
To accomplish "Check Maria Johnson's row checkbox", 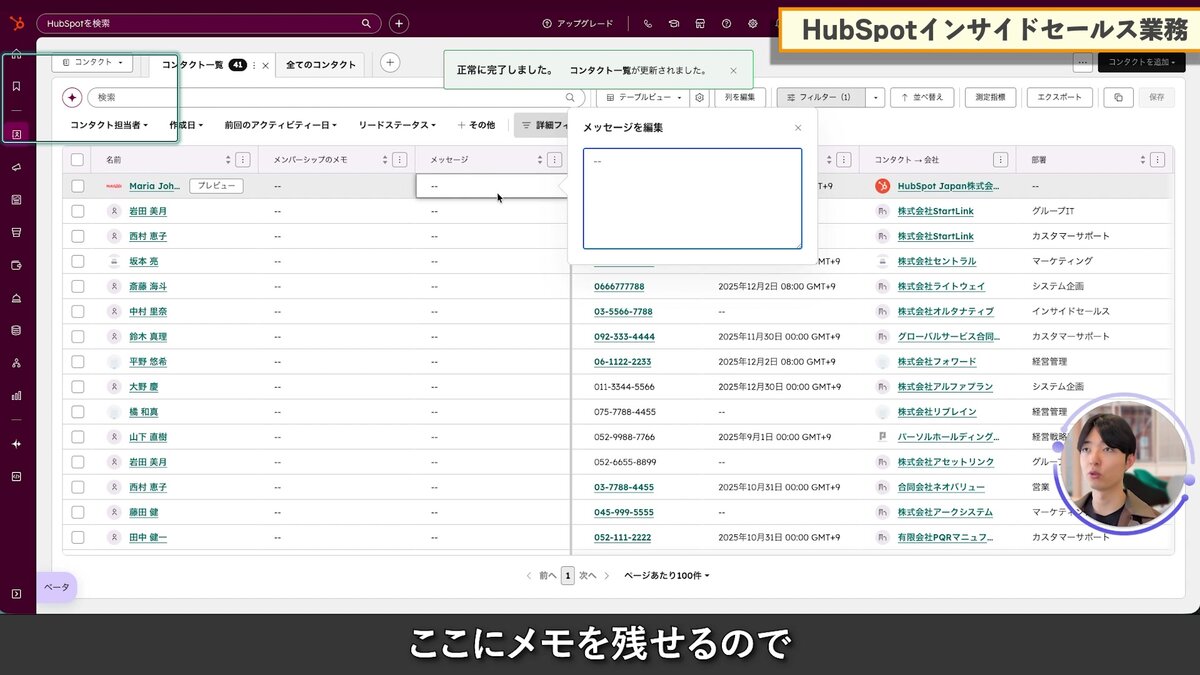I will point(77,185).
